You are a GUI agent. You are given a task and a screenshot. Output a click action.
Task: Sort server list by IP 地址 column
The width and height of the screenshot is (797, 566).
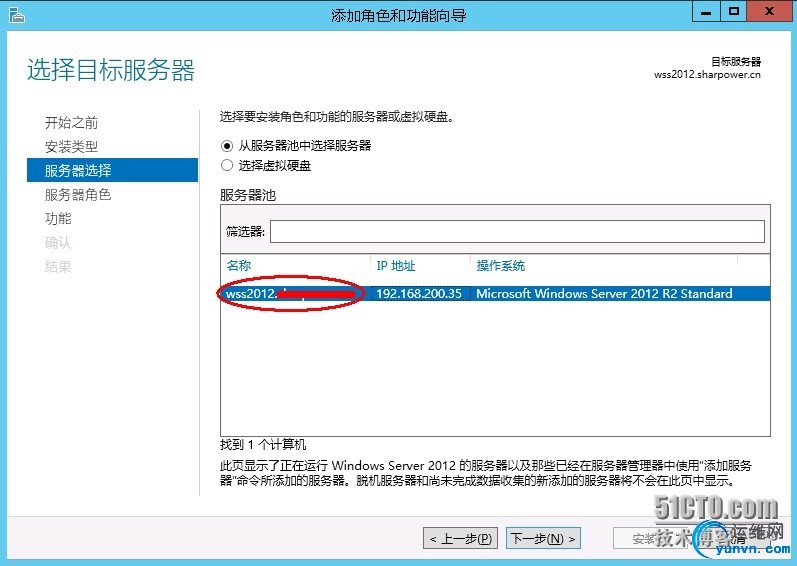[x=395, y=266]
